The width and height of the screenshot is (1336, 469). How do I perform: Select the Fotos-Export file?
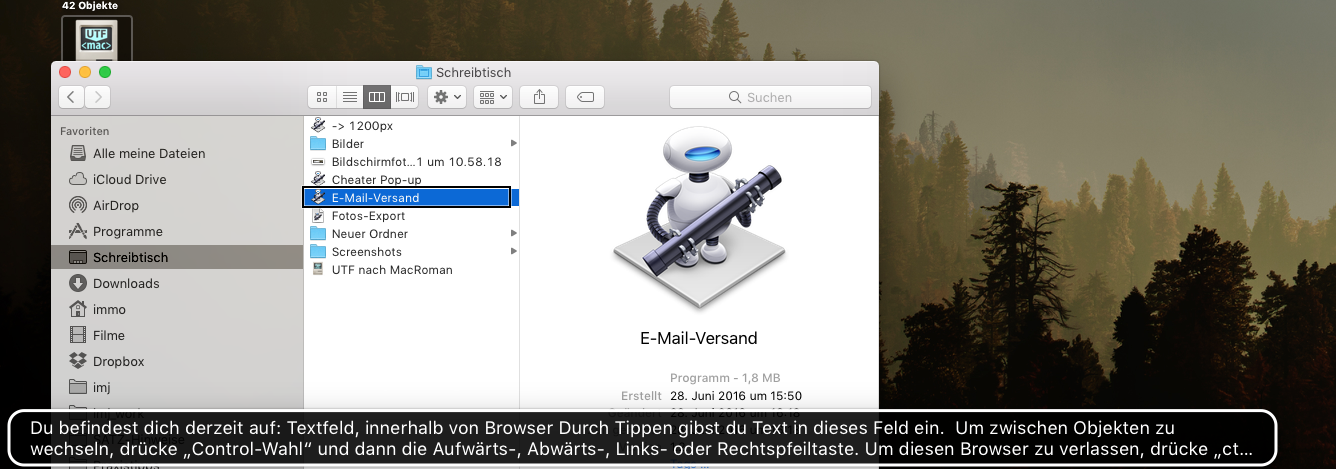tap(411, 215)
